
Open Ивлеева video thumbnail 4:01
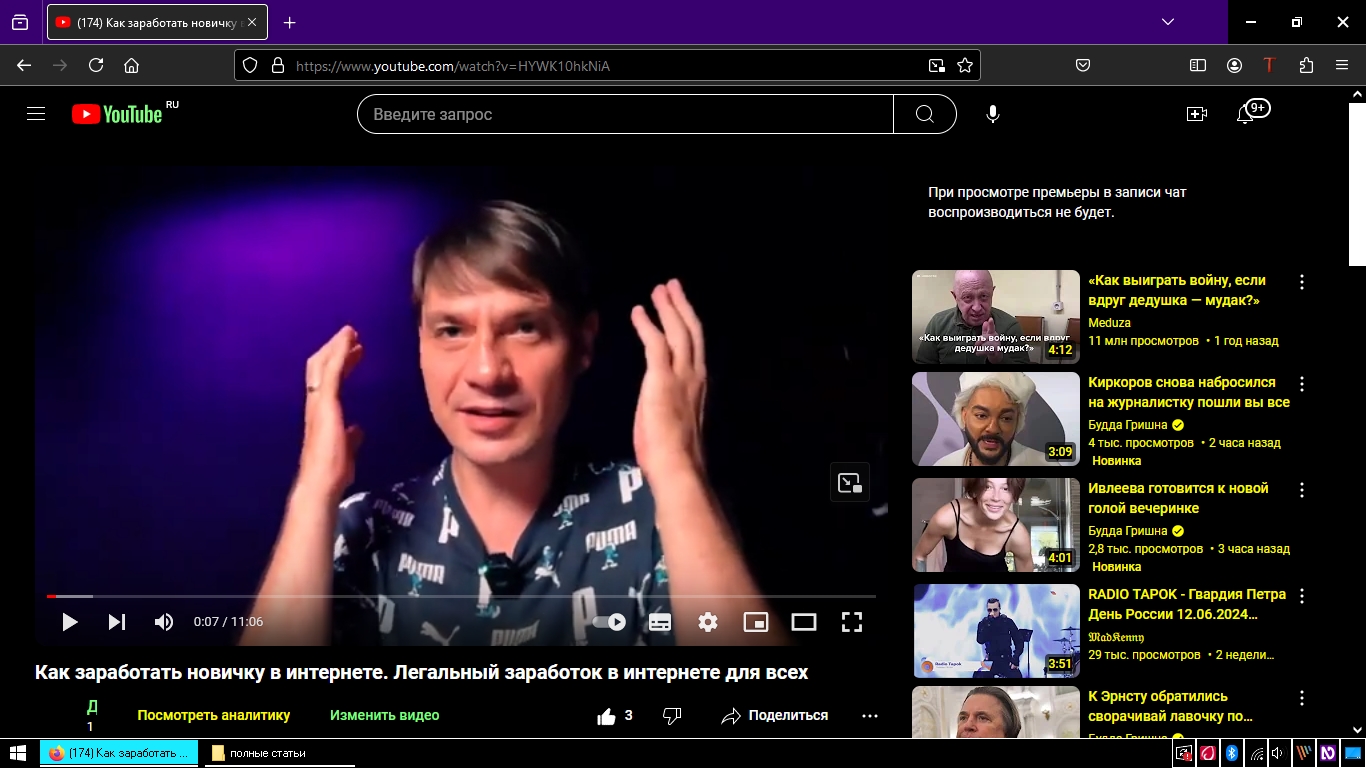[996, 525]
